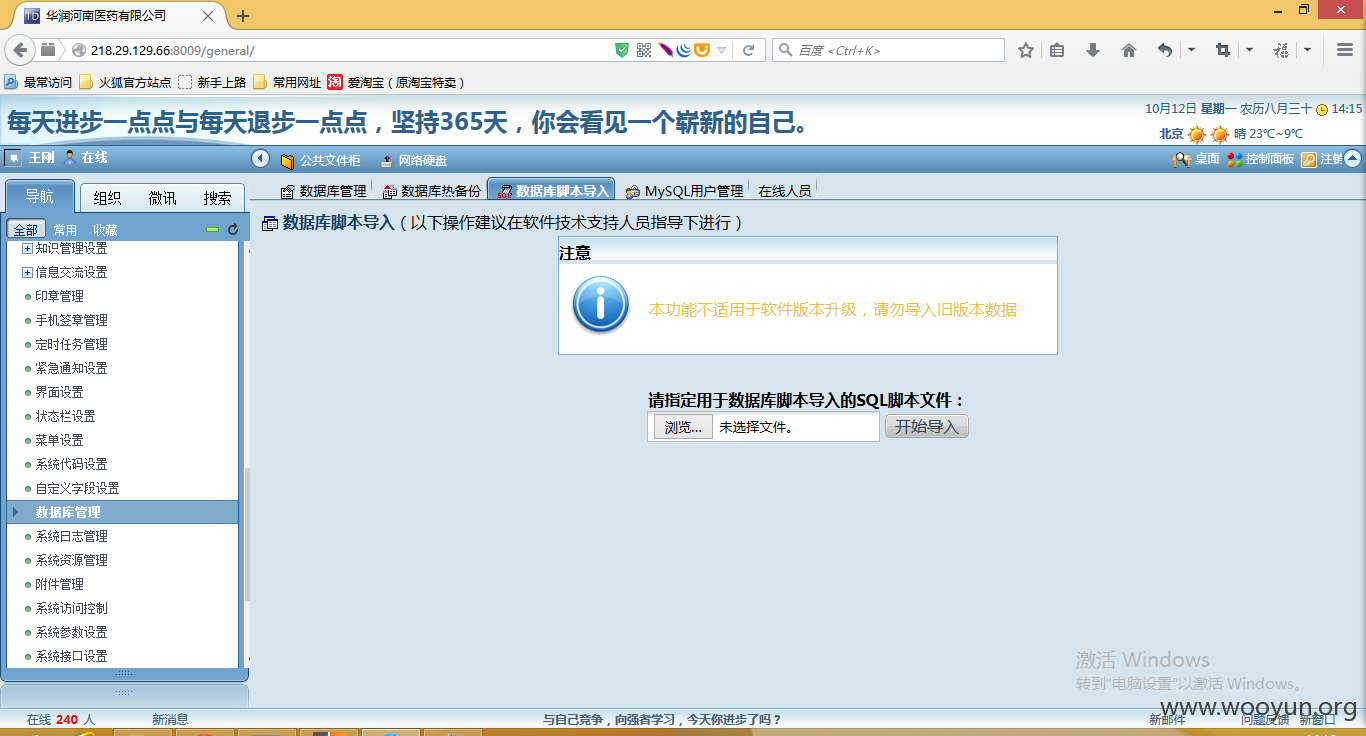Viewport: 1366px width, 736px height.
Task: Open a new browser tab
Action: (243, 16)
